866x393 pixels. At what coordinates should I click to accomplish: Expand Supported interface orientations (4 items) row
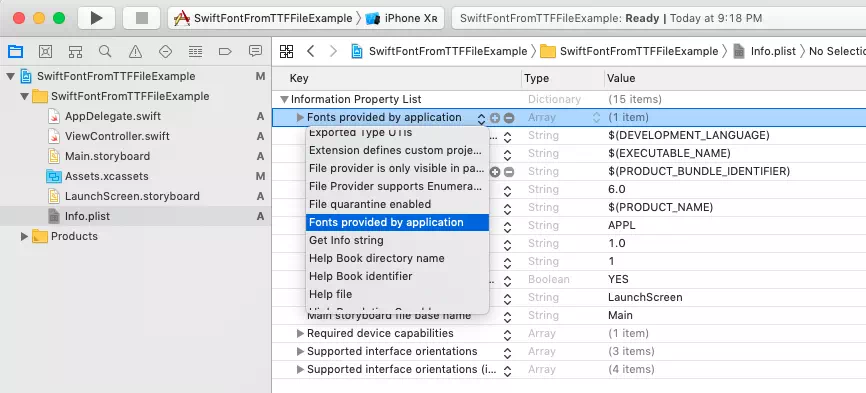300,369
